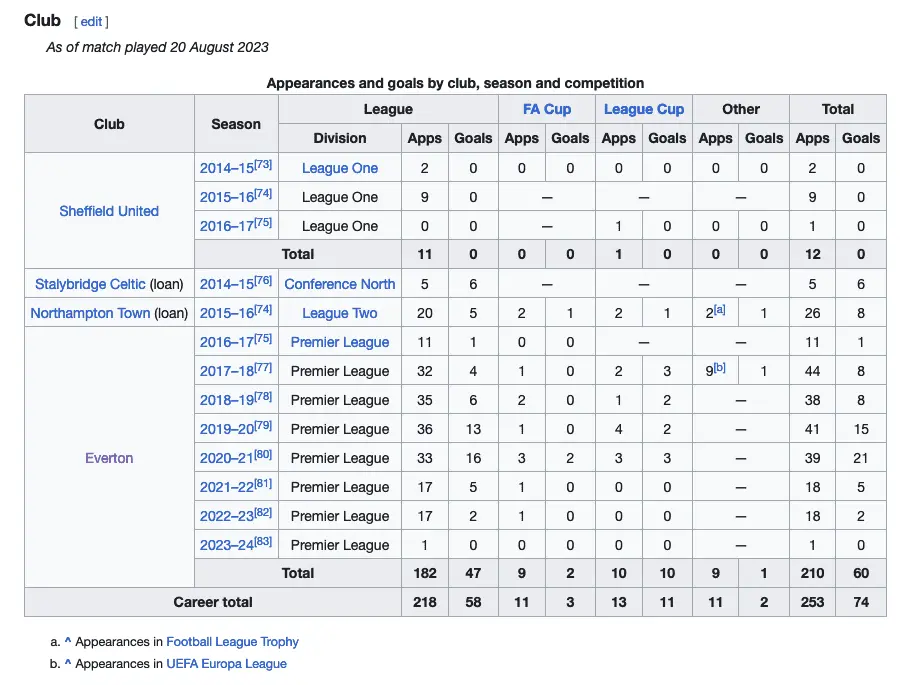Open the 2019–20 Everton season link
The width and height of the screenshot is (913, 685).
click(x=226, y=429)
